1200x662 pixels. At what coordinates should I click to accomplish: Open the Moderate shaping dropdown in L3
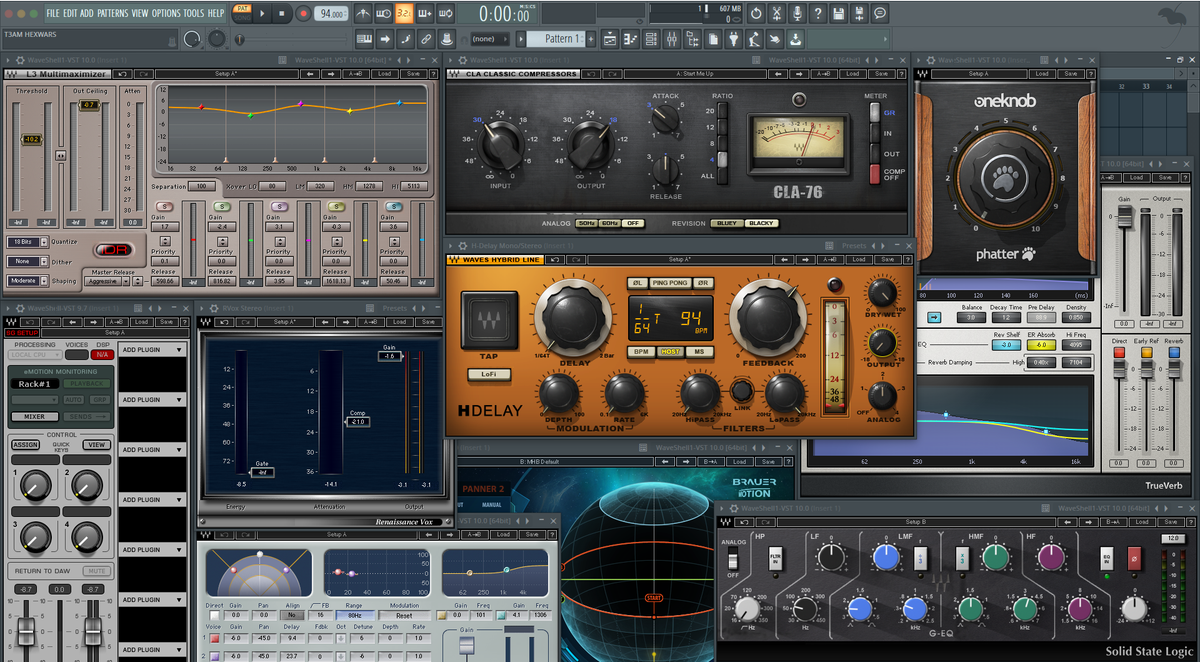pyautogui.click(x=30, y=281)
